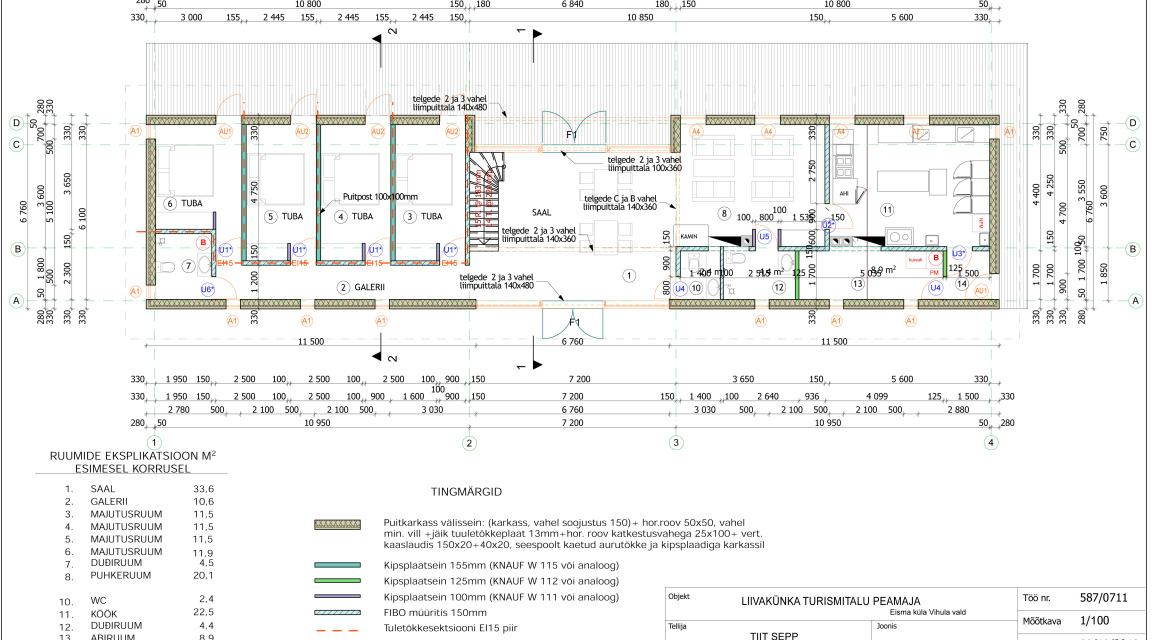The width and height of the screenshot is (1160, 640).
Task: Click the blue U6* door marker
Action: click(x=207, y=289)
